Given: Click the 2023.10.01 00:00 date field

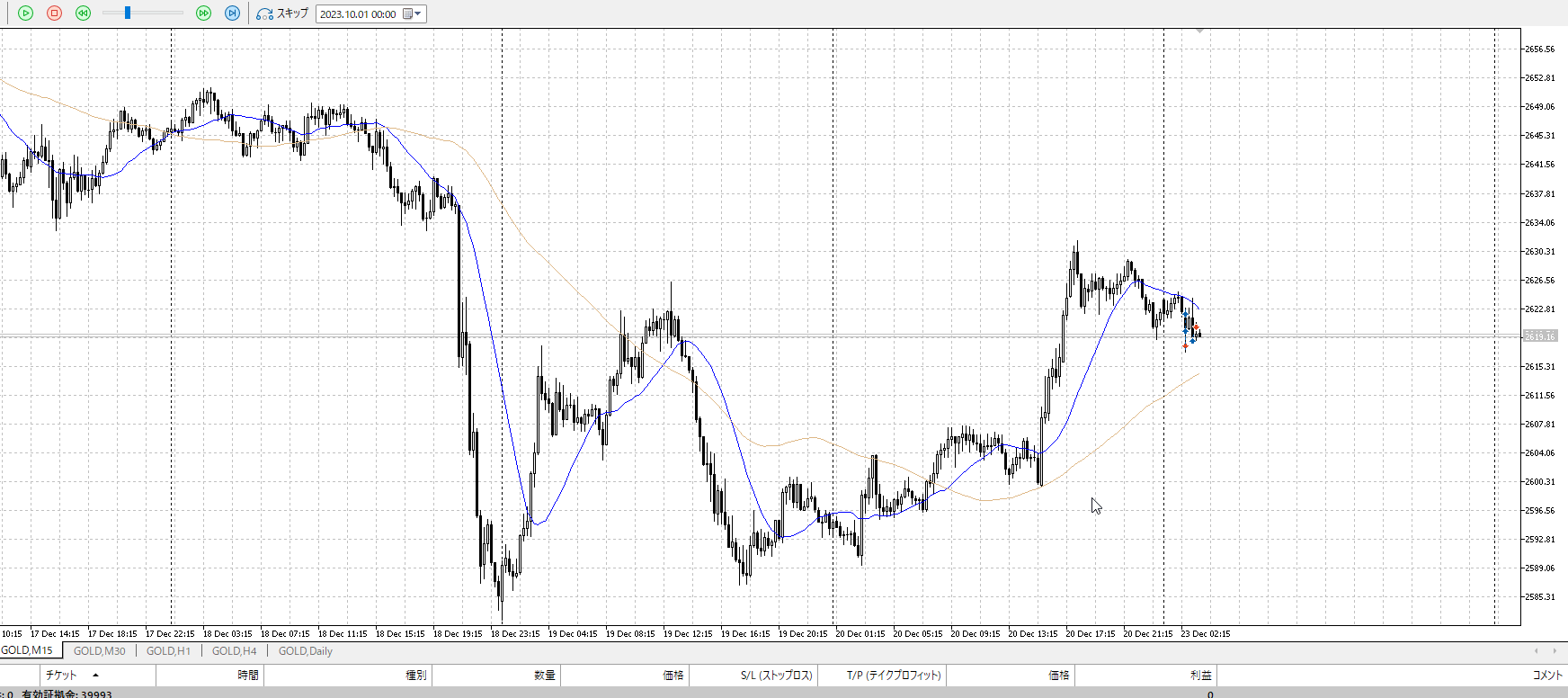Looking at the screenshot, I should (x=358, y=14).
